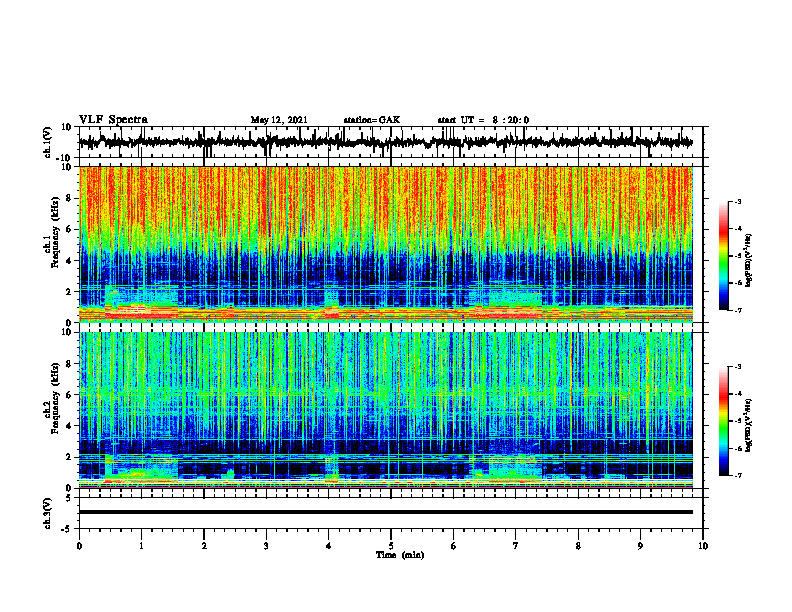Viewport: 792px width, 612px height.
Task: Click time axis tick label "5"
Action: pyautogui.click(x=391, y=546)
